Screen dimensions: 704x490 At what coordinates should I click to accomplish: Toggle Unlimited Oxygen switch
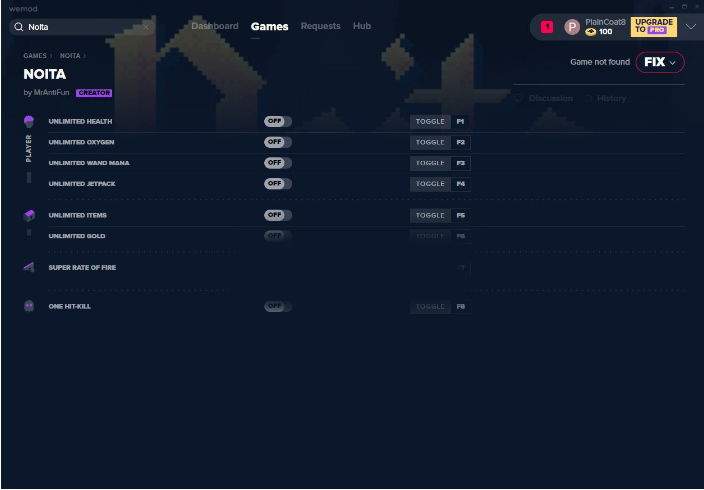coord(278,142)
